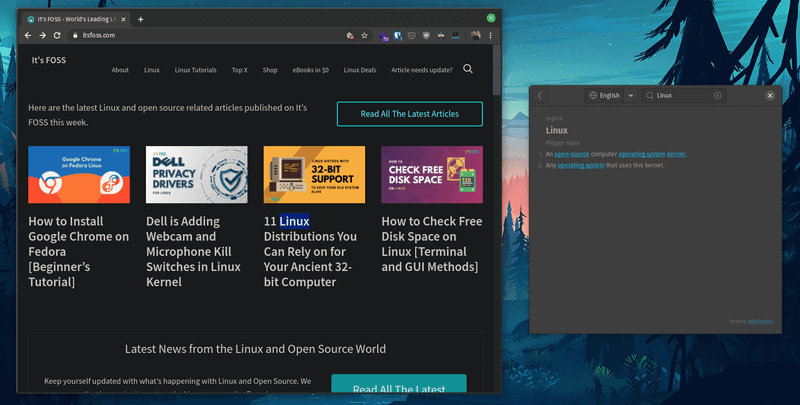This screenshot has height=405, width=800.
Task: Click the magnifier icon in dictionary search box
Action: point(649,95)
